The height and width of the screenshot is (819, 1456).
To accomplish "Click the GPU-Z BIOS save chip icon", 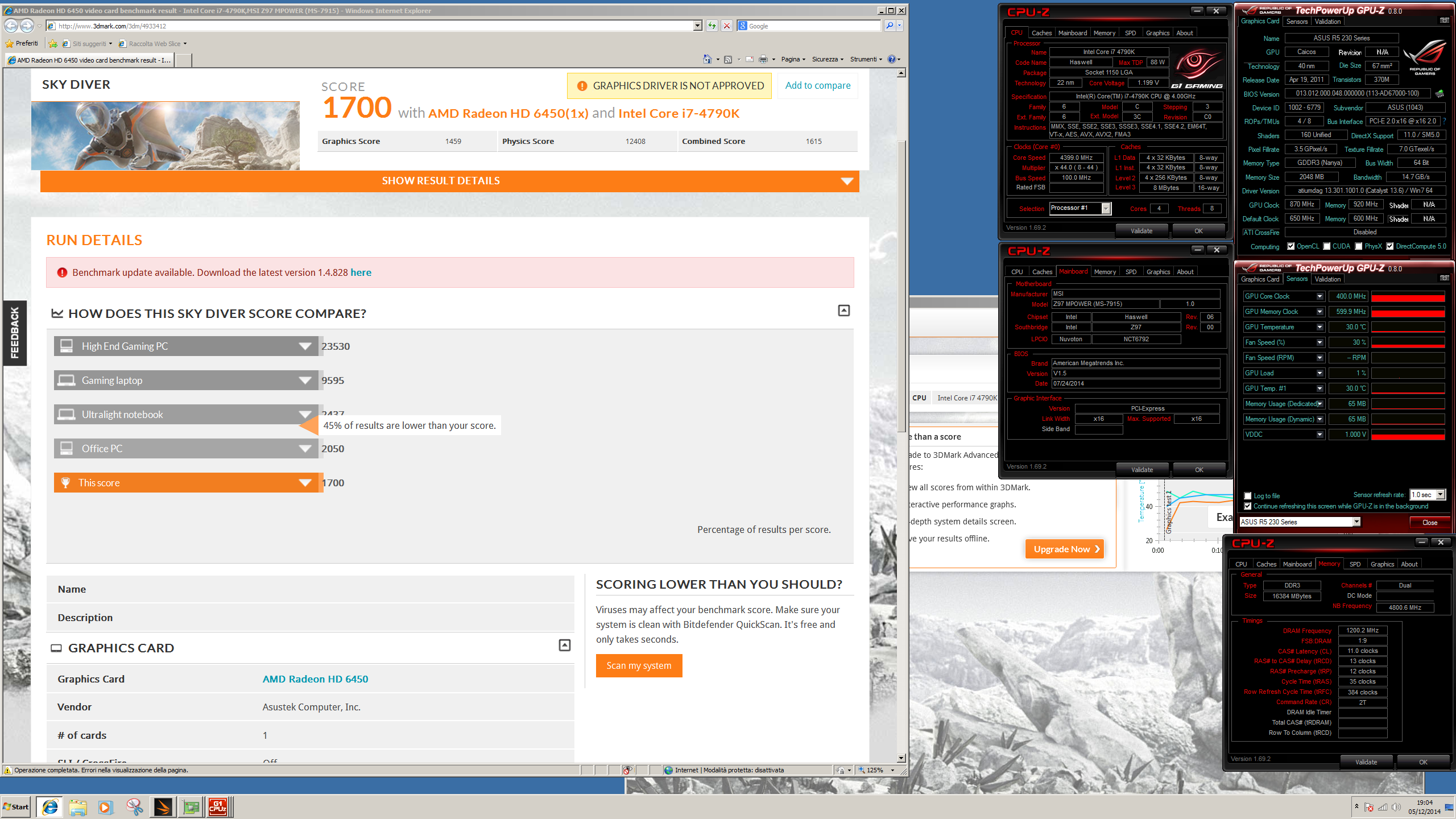I will point(1440,93).
